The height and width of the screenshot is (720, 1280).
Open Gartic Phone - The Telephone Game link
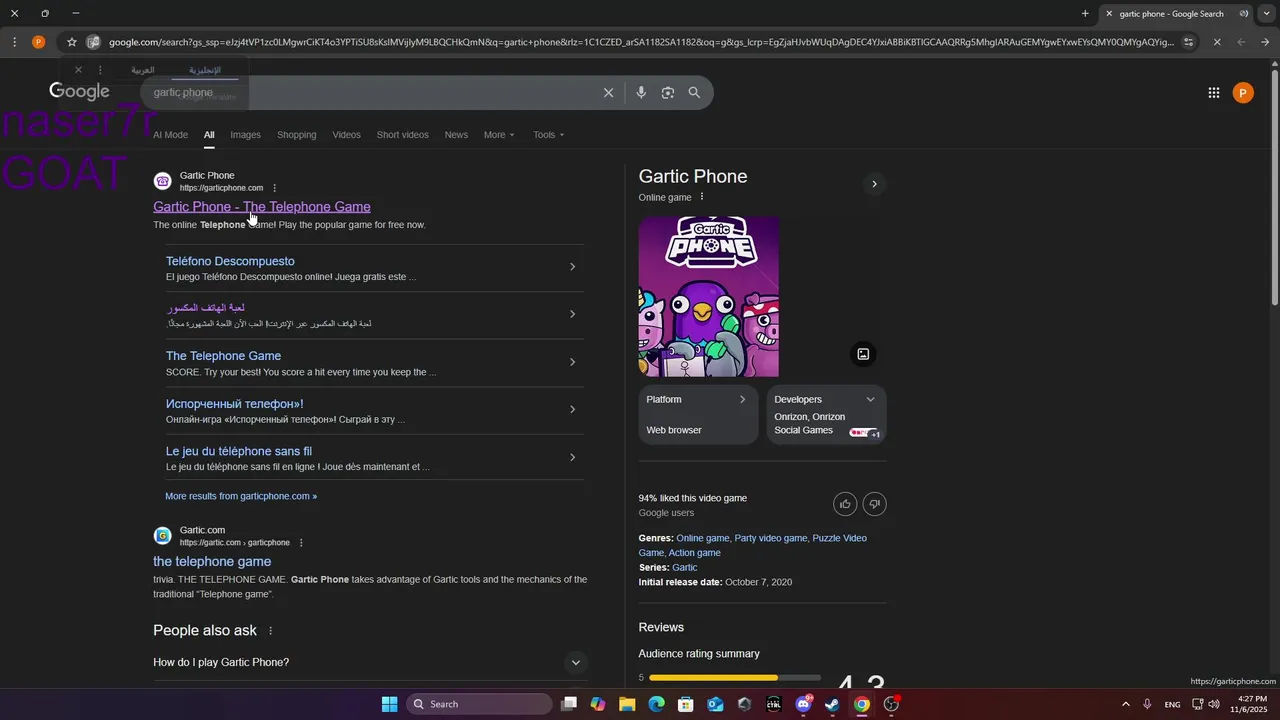262,207
